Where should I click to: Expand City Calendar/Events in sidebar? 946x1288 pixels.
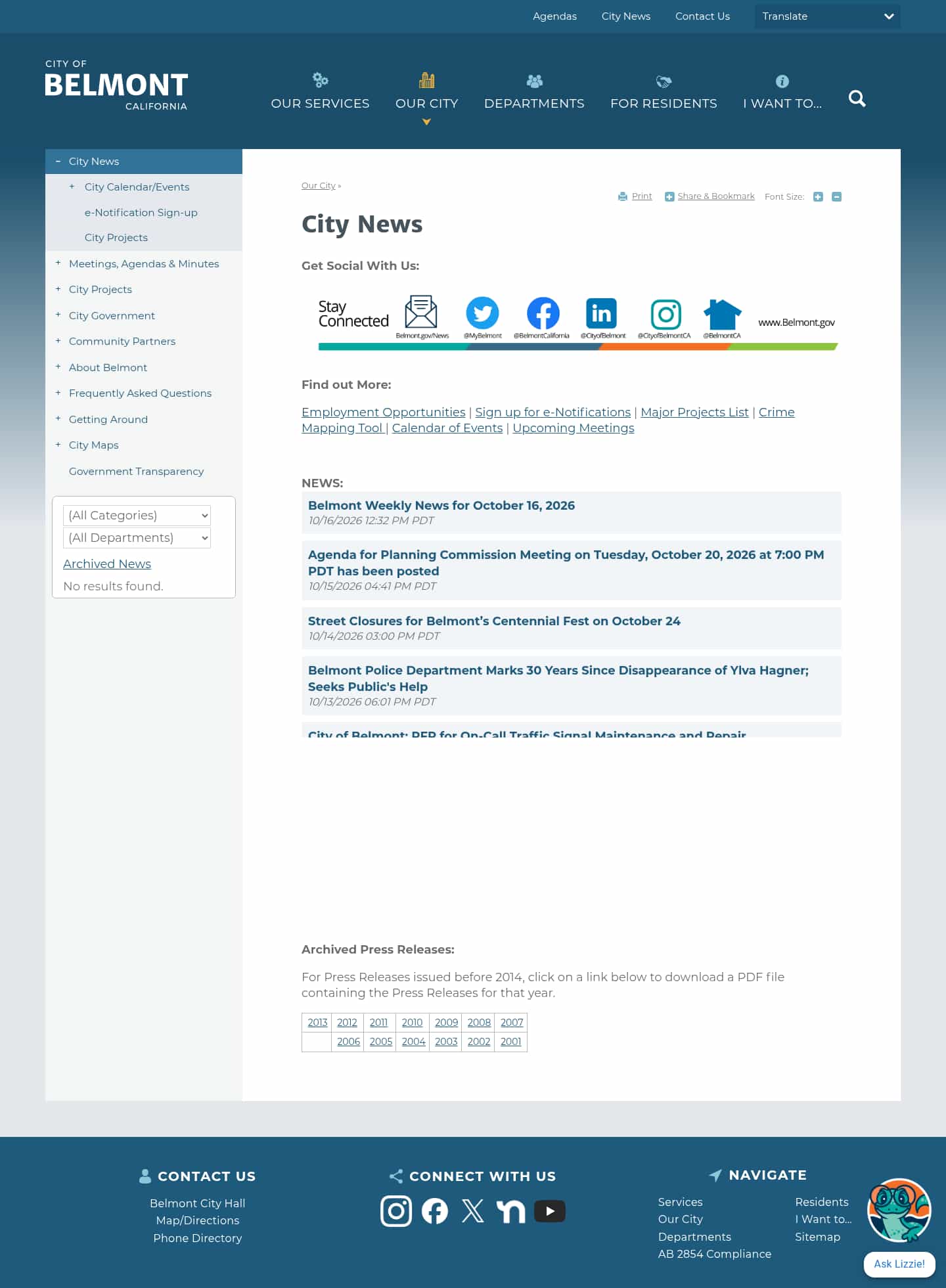coord(72,187)
